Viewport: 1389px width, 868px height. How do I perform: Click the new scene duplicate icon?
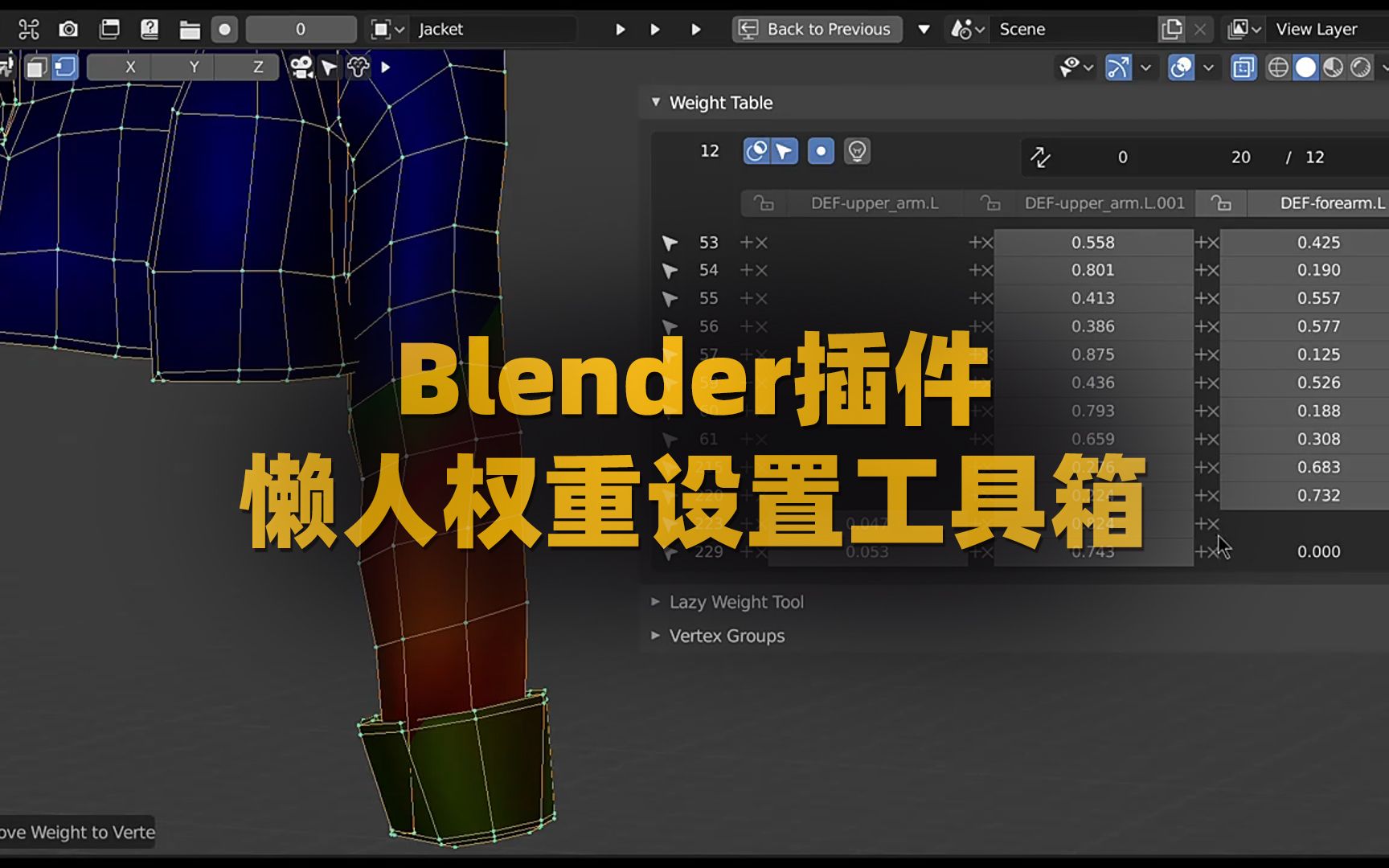pos(1172,30)
